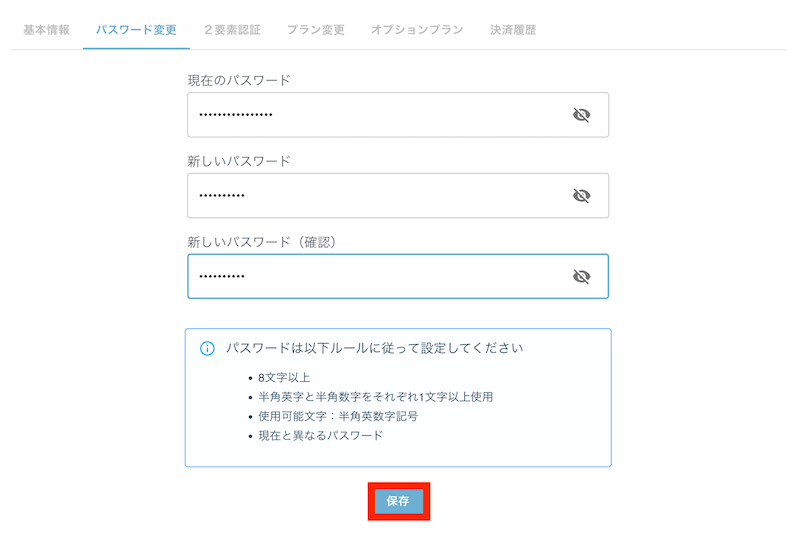Viewport: 800px width, 536px height.
Task: Reveal the 新しいパスワード（確認） field contents
Action: click(581, 276)
